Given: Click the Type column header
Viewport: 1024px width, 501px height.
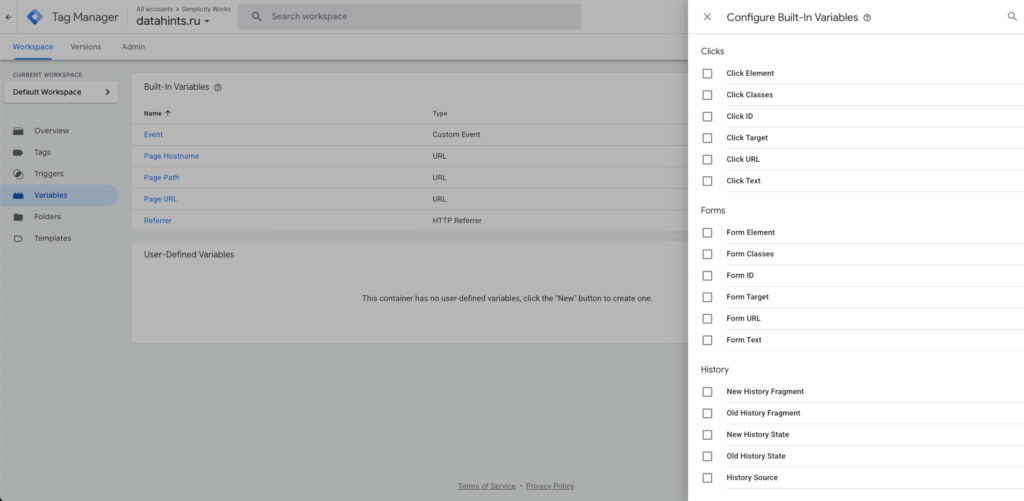Looking at the screenshot, I should (440, 113).
